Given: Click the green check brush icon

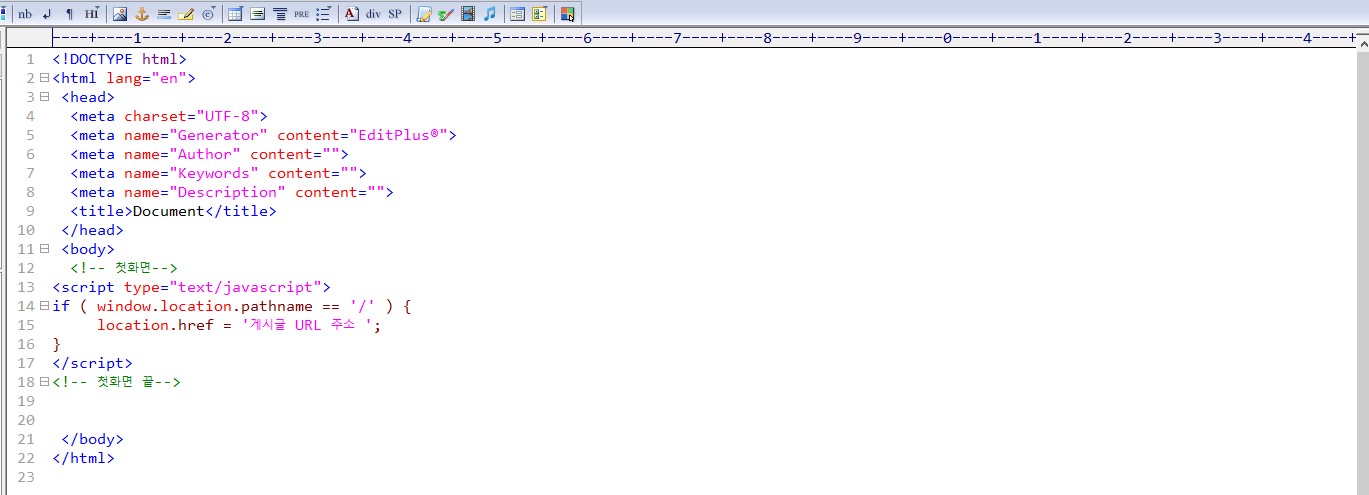Looking at the screenshot, I should point(446,14).
